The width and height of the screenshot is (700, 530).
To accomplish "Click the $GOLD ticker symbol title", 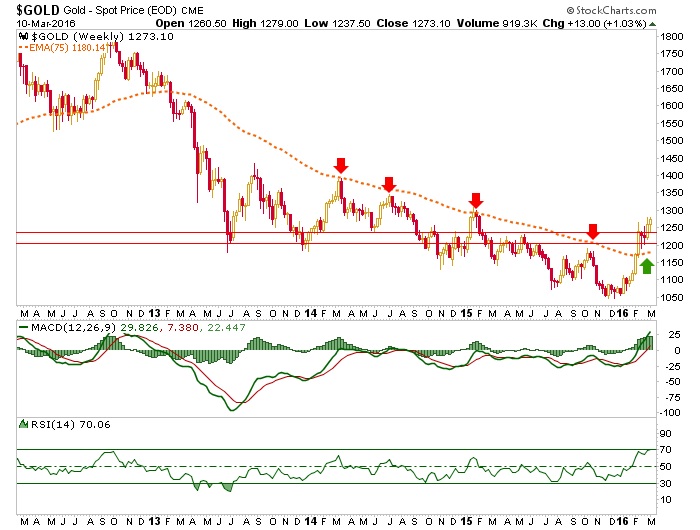I will click(38, 10).
